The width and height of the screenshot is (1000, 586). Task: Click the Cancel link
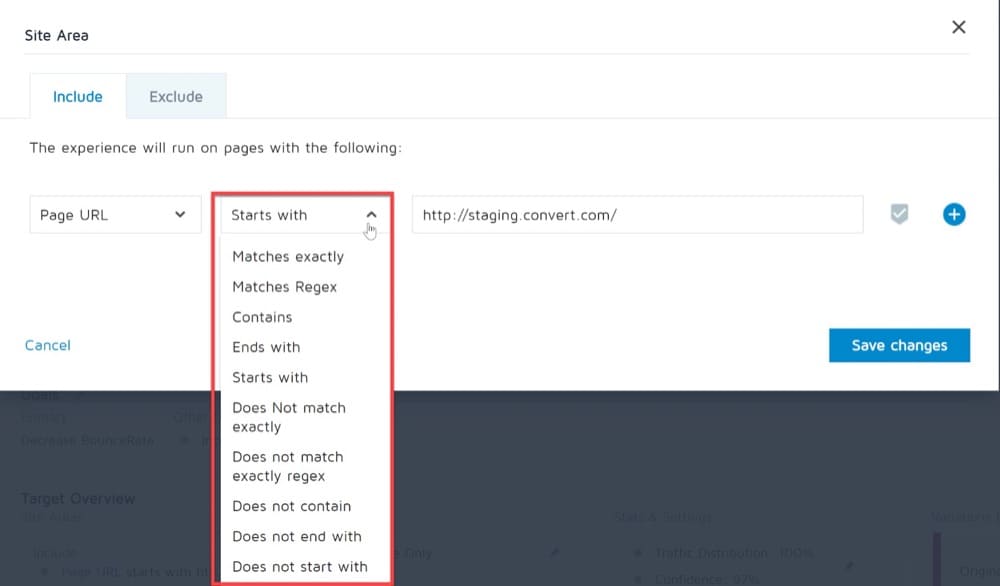pyautogui.click(x=48, y=345)
